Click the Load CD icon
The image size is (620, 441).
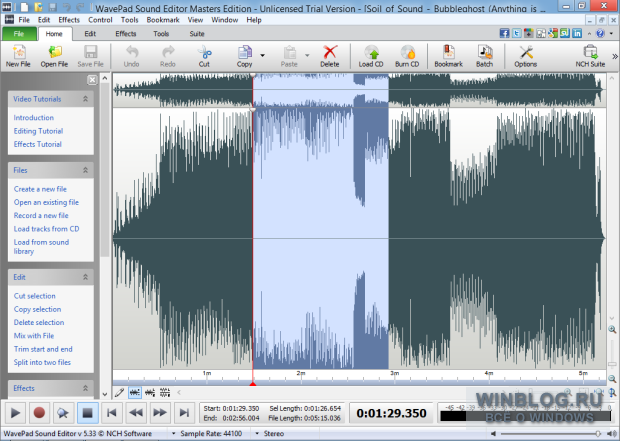coord(371,56)
